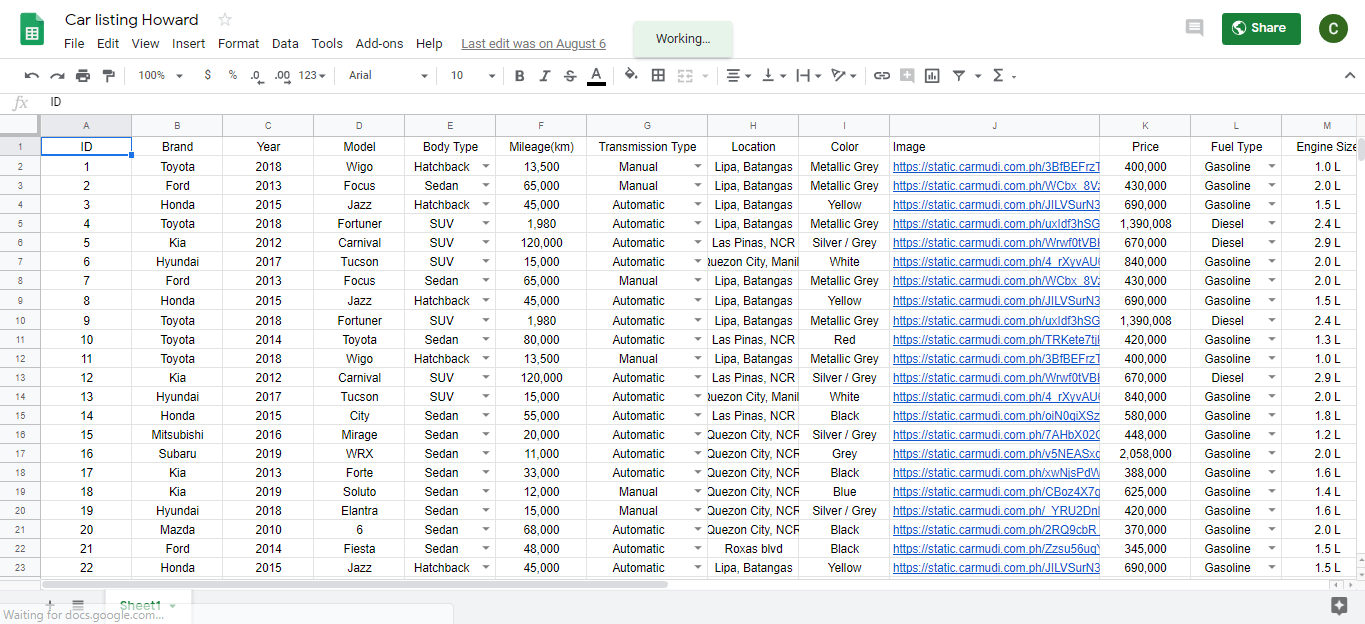1365x624 pixels.
Task: Open the 'Last edit was on August 6' link
Action: 533,44
